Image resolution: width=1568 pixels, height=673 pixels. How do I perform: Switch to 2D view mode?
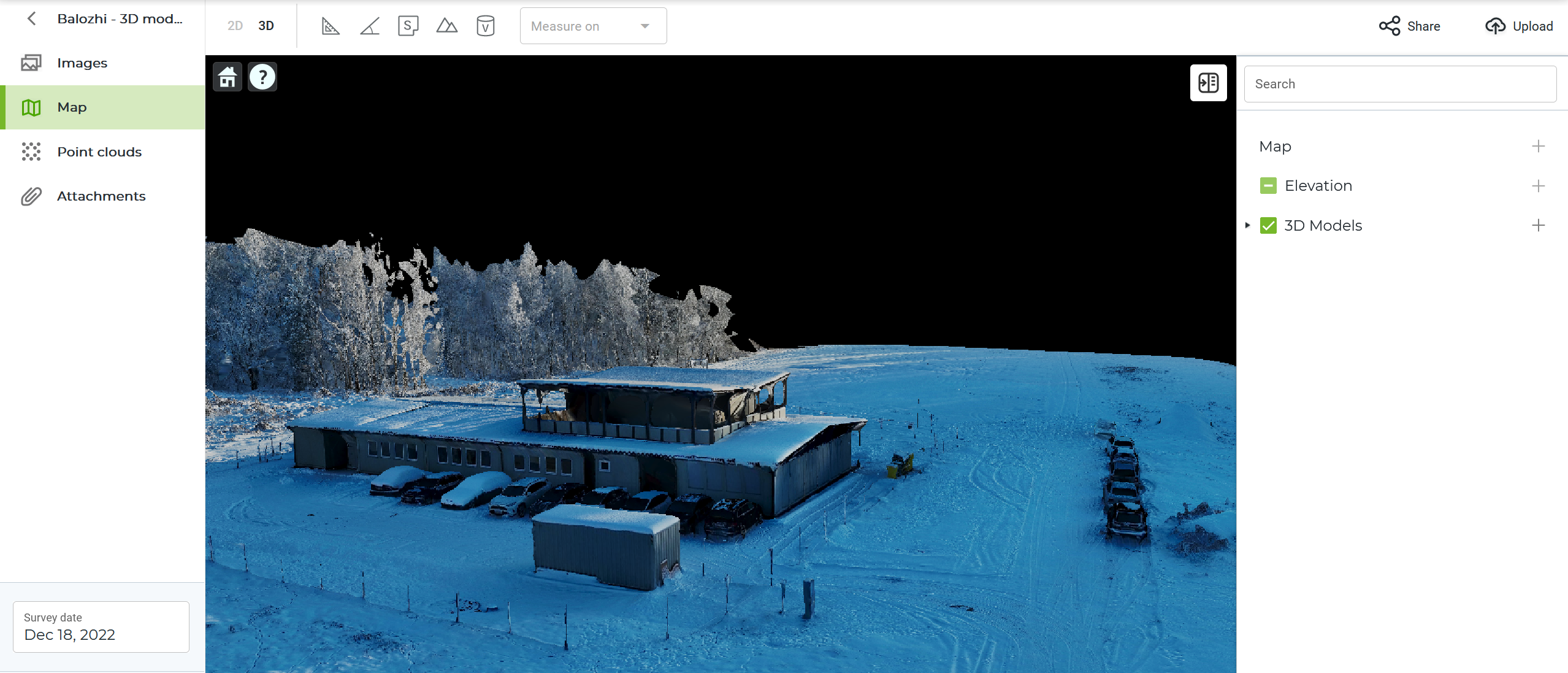[235, 26]
